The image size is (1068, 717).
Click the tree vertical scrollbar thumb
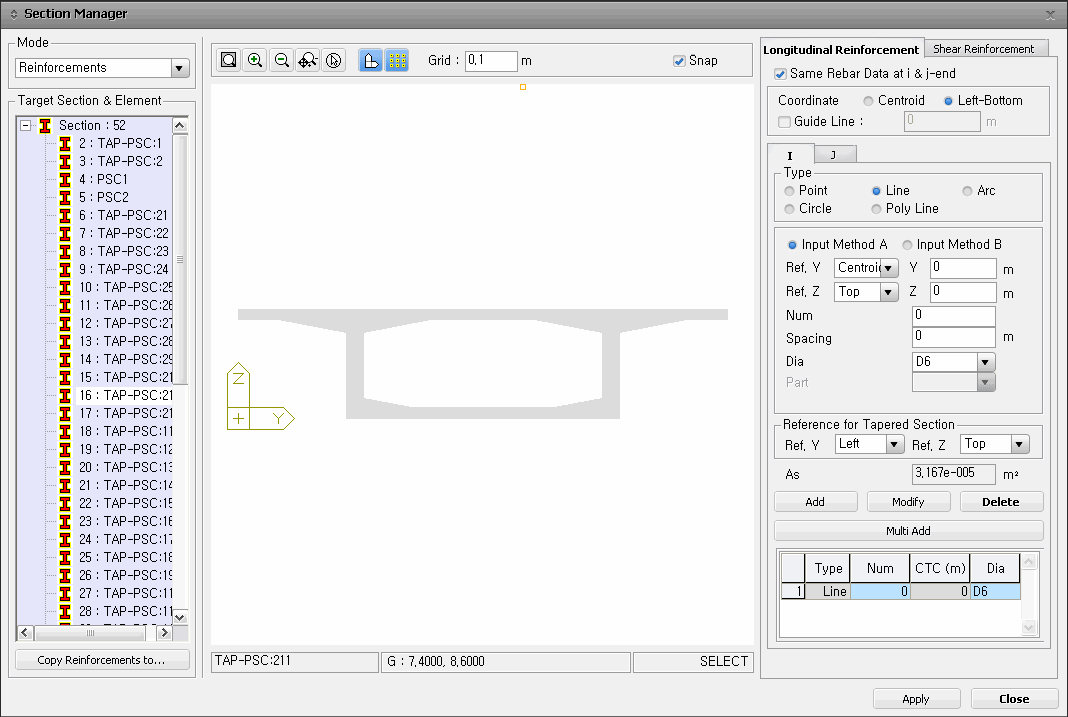(180, 259)
